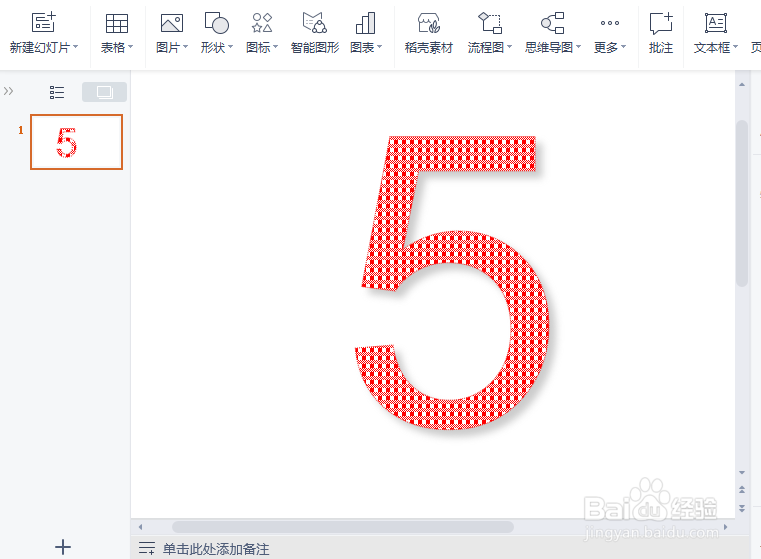Click the 新建幻灯片 new slide icon
This screenshot has height=559, width=761.
[x=44, y=22]
